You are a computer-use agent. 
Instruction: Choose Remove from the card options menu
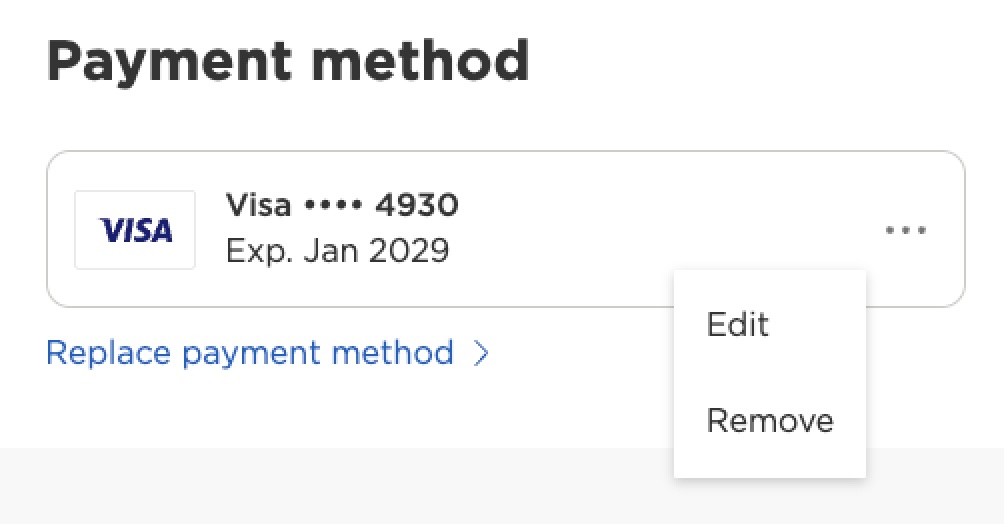(x=769, y=420)
